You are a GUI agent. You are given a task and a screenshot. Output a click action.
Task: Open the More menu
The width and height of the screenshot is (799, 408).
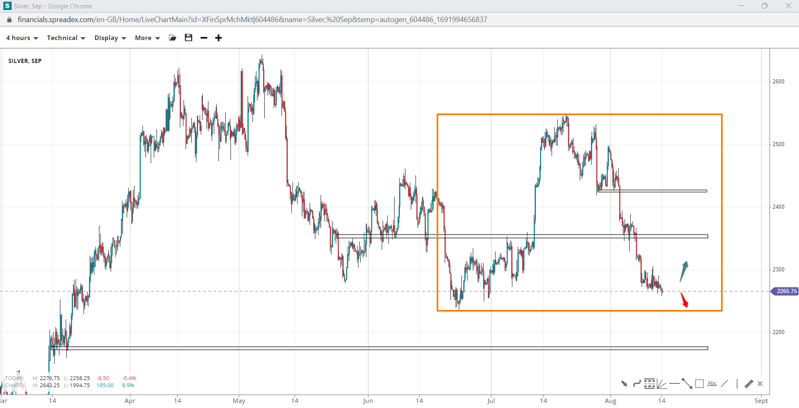147,38
